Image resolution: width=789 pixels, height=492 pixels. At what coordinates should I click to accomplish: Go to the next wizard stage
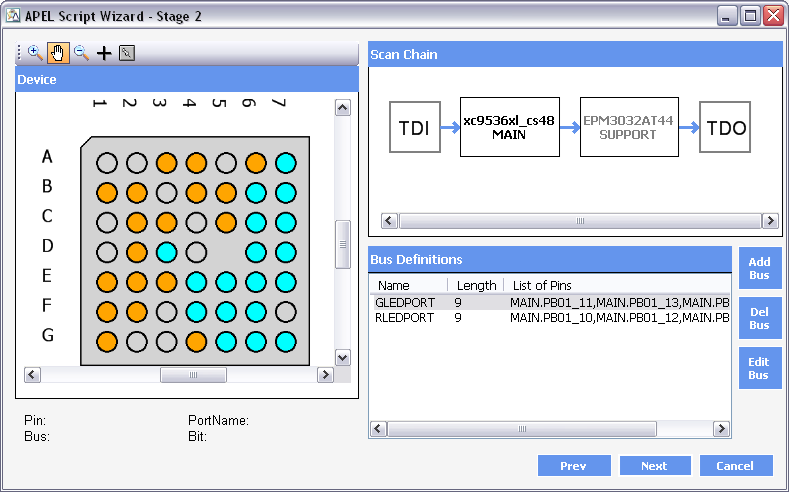(x=655, y=466)
